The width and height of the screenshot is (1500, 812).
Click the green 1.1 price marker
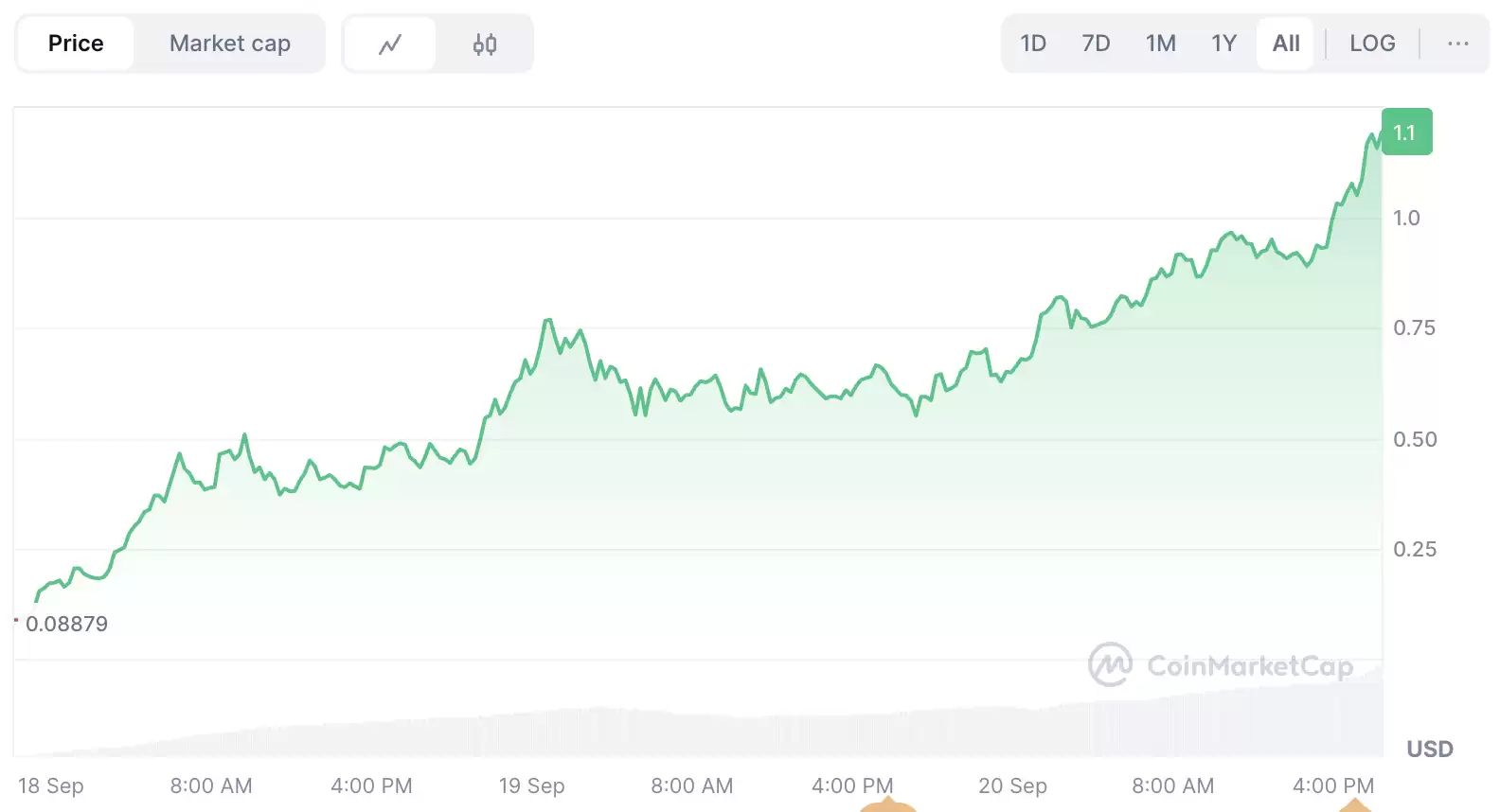1407,132
